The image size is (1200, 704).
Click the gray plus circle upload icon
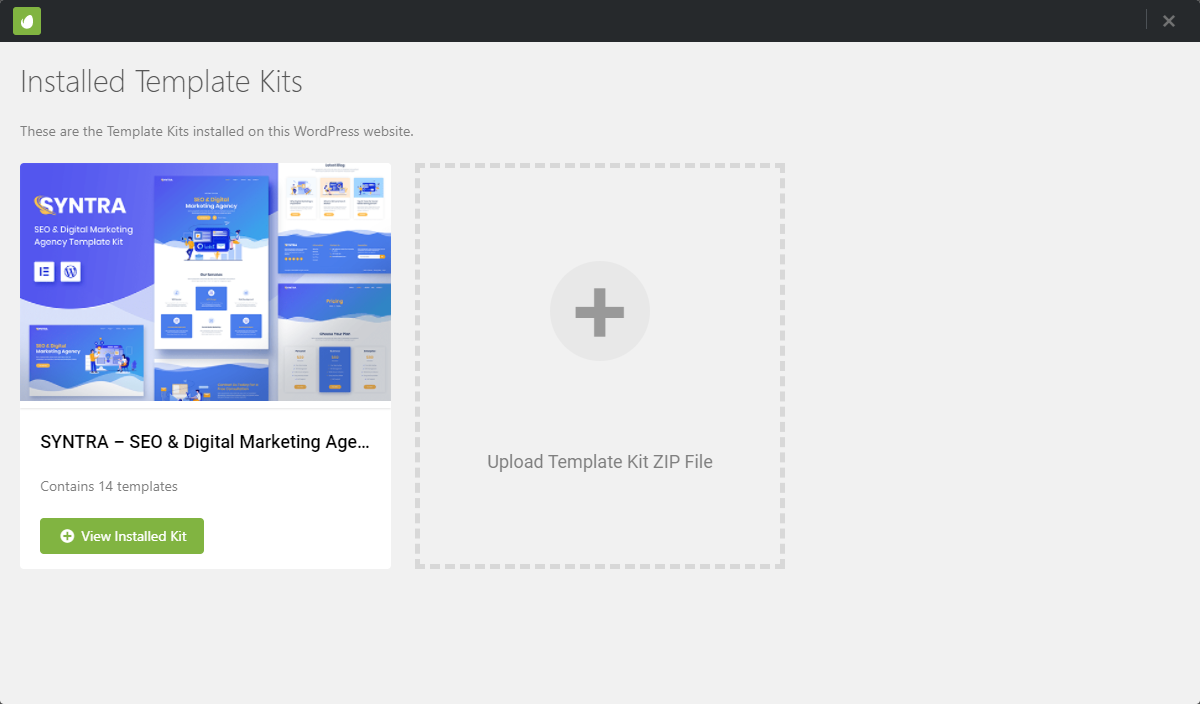coord(600,312)
